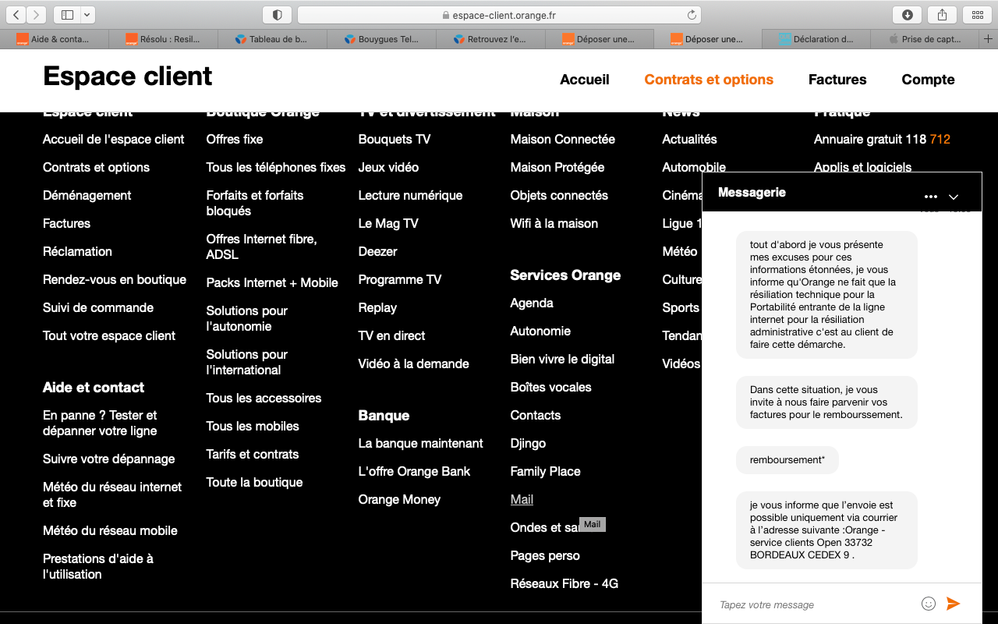The height and width of the screenshot is (624, 998).
Task: Toggle the Safari sidebar
Action: (x=67, y=15)
